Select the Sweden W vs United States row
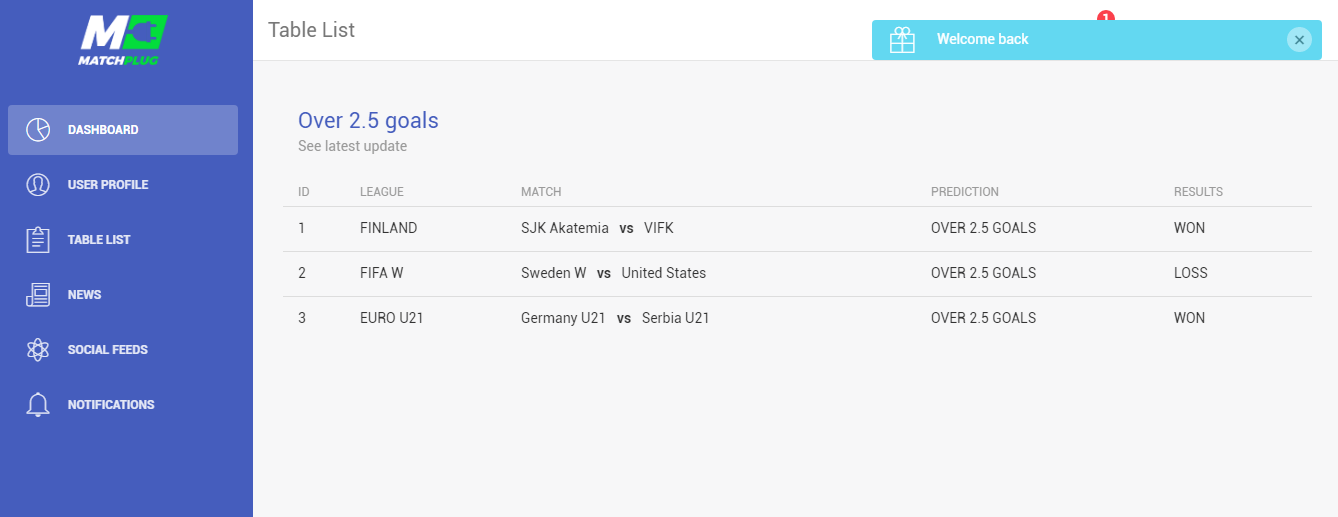Screen dimensions: 1338x517 (x=797, y=273)
